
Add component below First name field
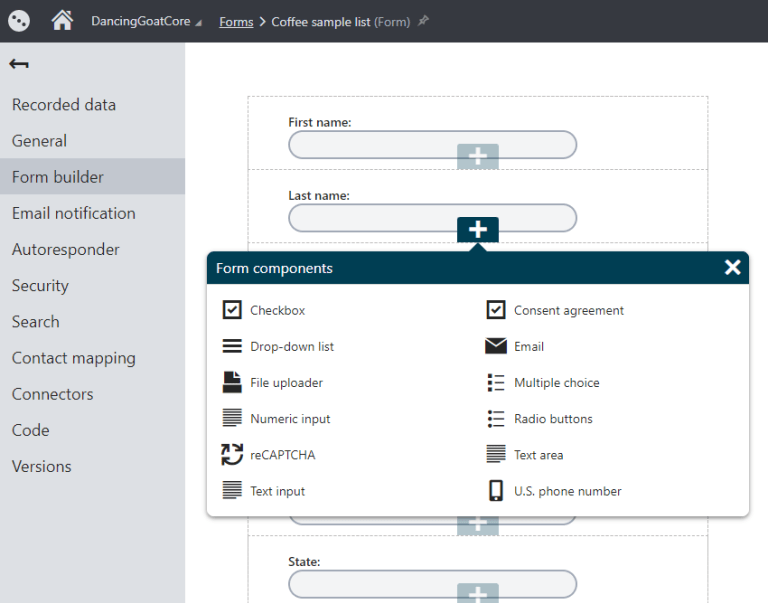coord(478,156)
